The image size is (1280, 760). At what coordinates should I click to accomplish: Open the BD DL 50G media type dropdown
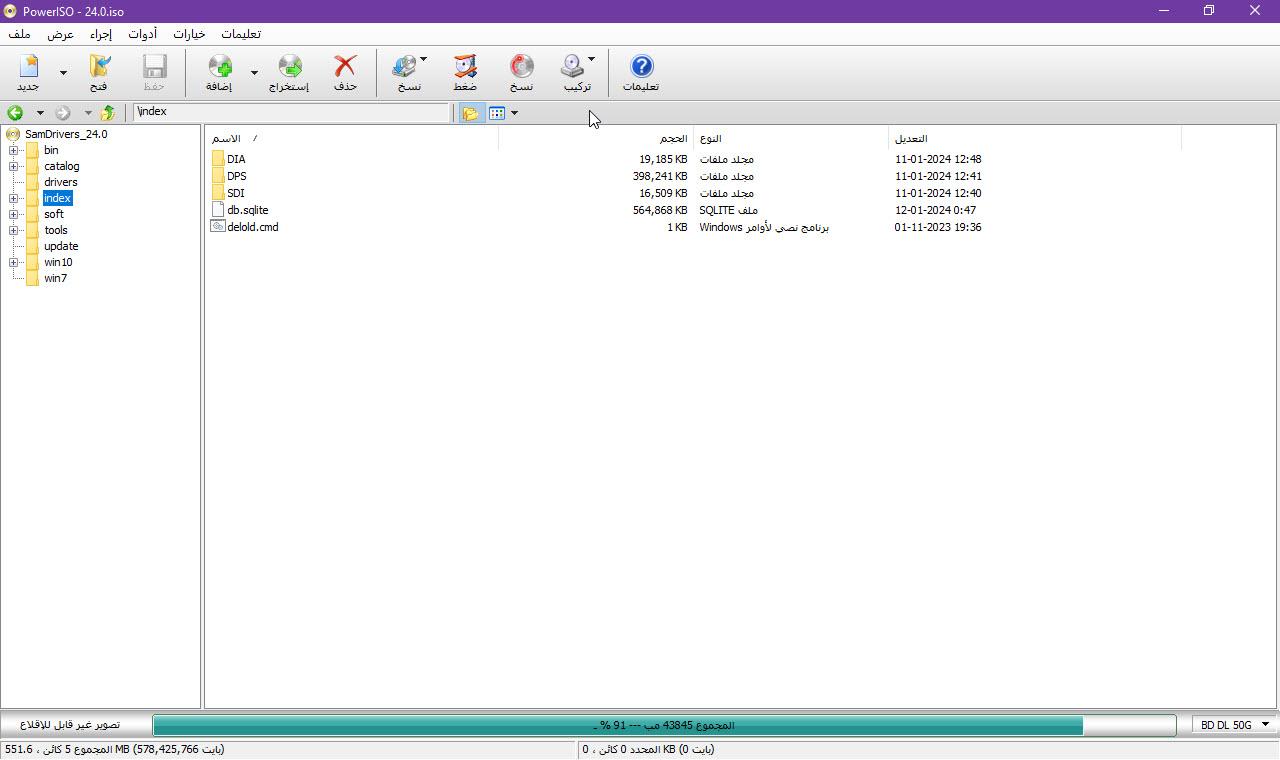(x=1235, y=725)
